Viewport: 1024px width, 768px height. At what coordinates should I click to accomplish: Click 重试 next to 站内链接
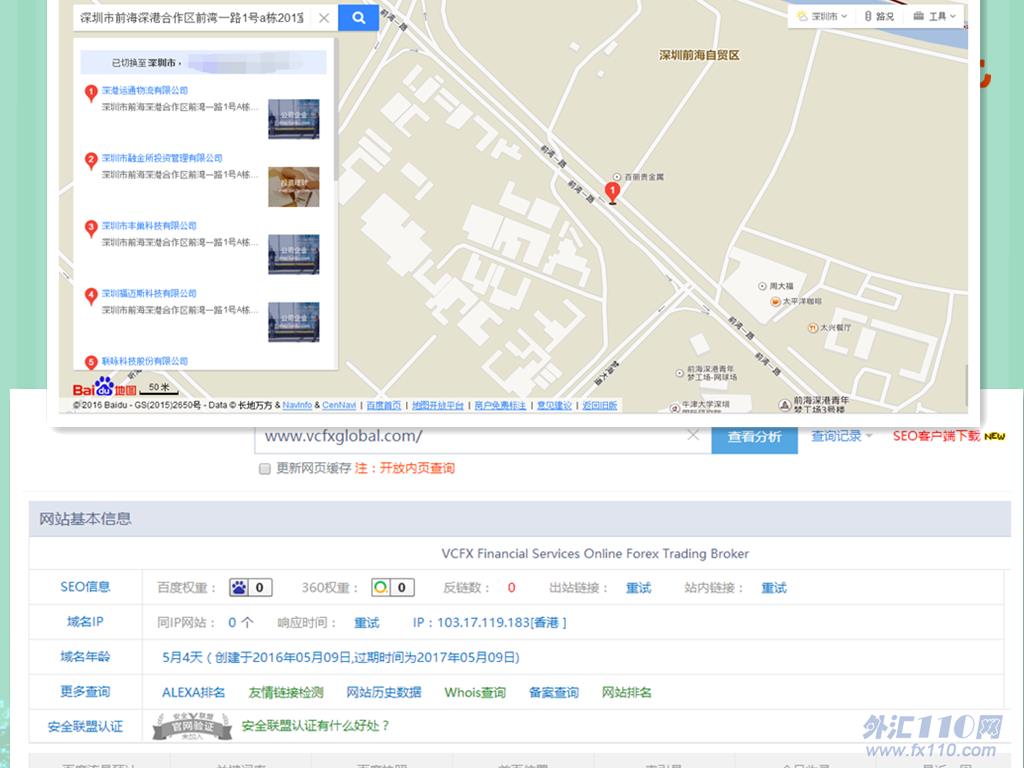(x=774, y=588)
